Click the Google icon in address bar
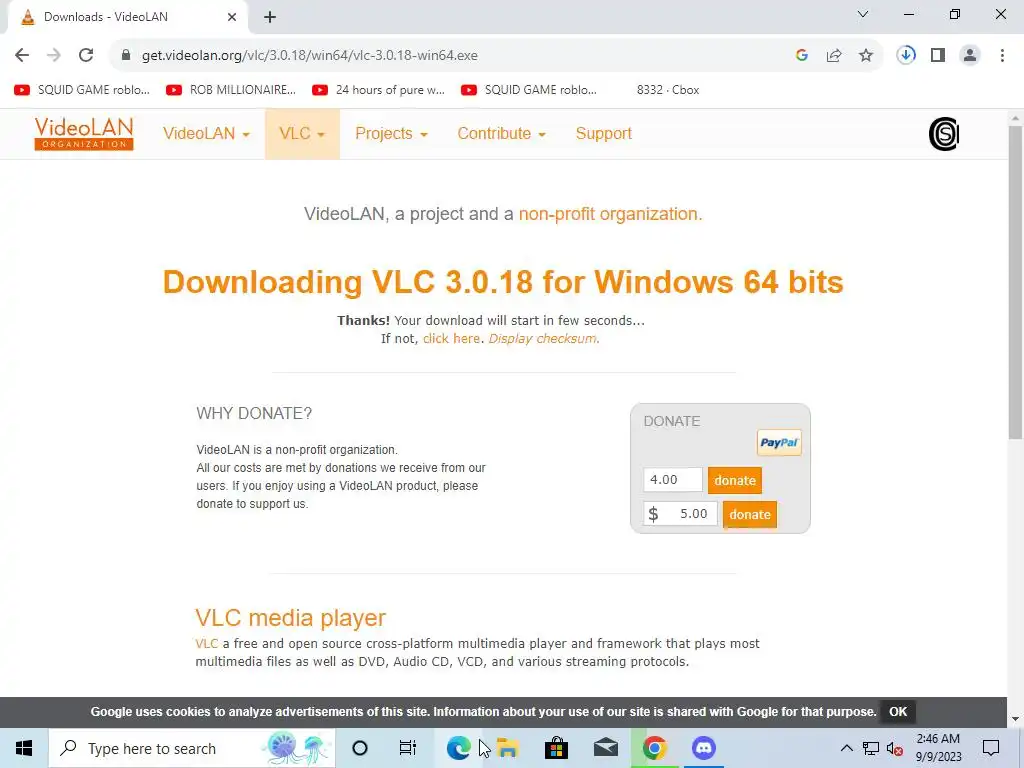 pyautogui.click(x=802, y=56)
